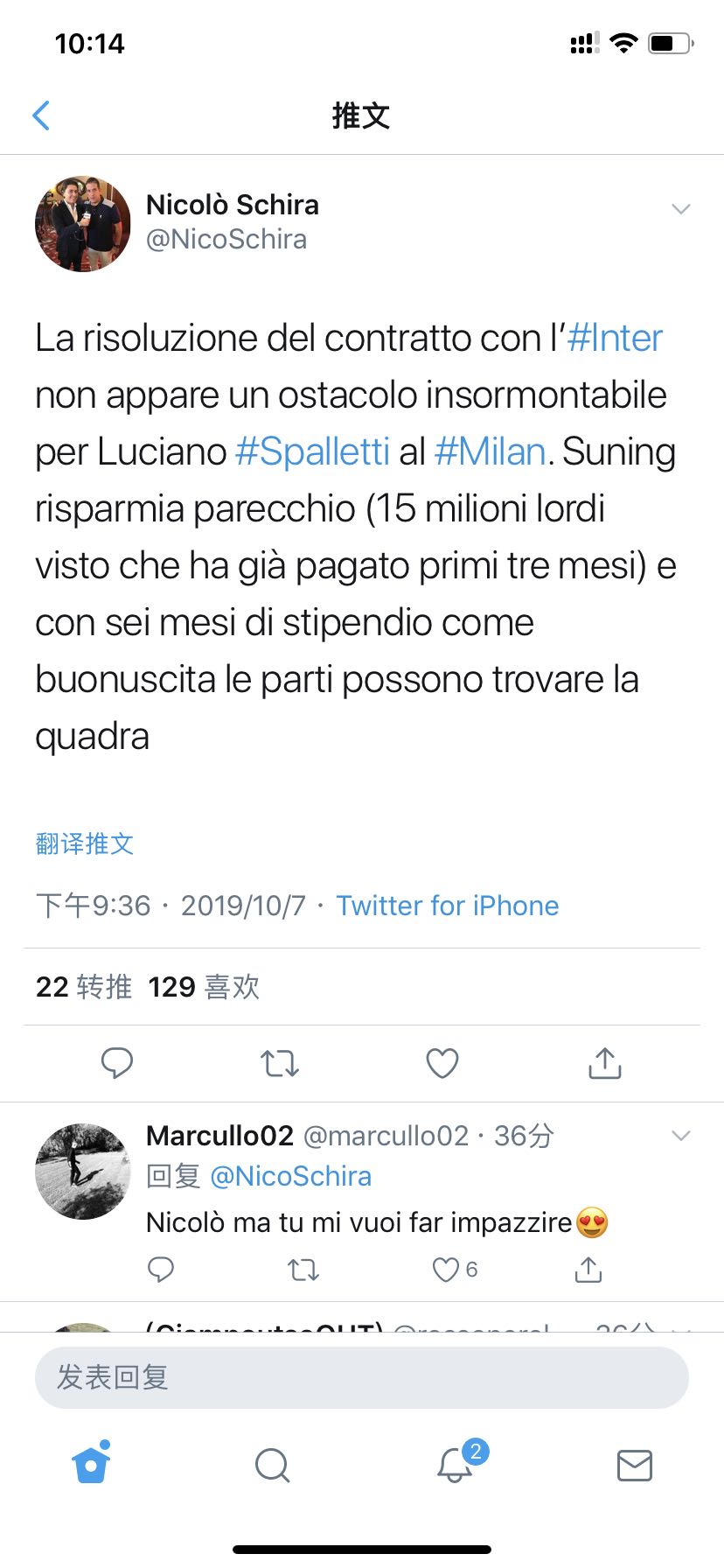Reply to Marcullo02's comment
The image size is (724, 1568).
click(161, 1269)
